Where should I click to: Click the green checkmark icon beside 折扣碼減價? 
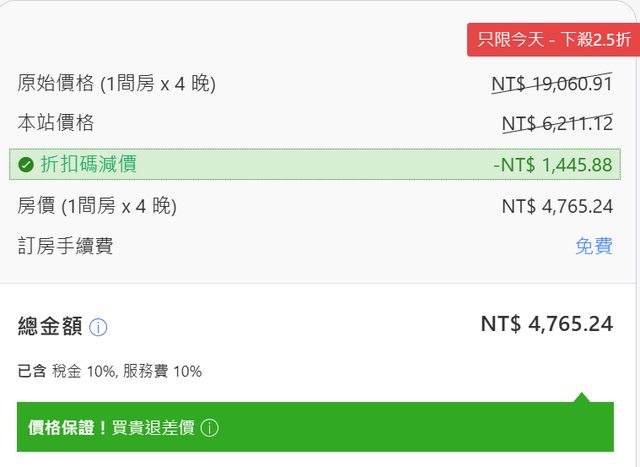point(26,165)
